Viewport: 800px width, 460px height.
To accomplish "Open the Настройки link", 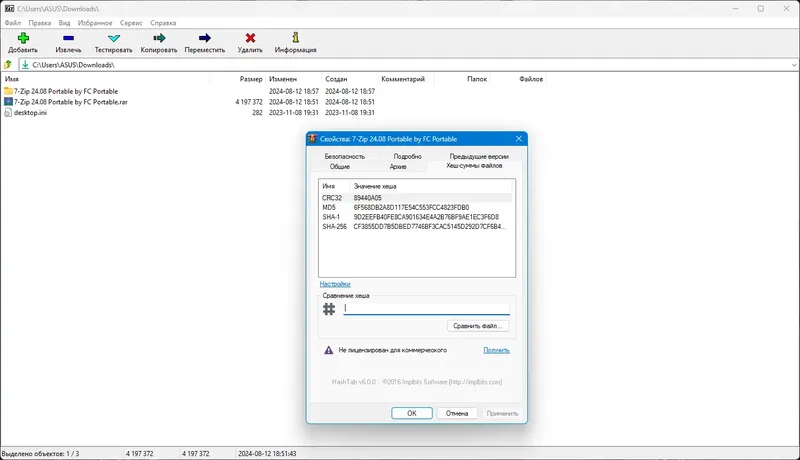I will 335,284.
